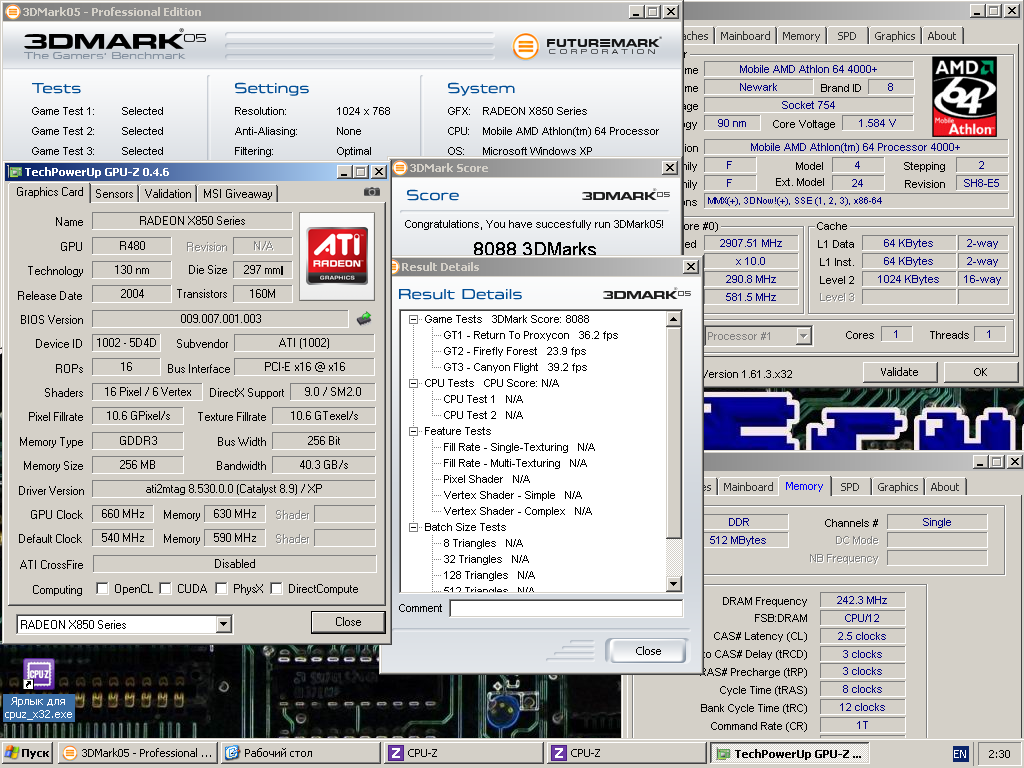Select GT1 - Return To Proxycon row
The image size is (1024, 768).
tap(530, 335)
